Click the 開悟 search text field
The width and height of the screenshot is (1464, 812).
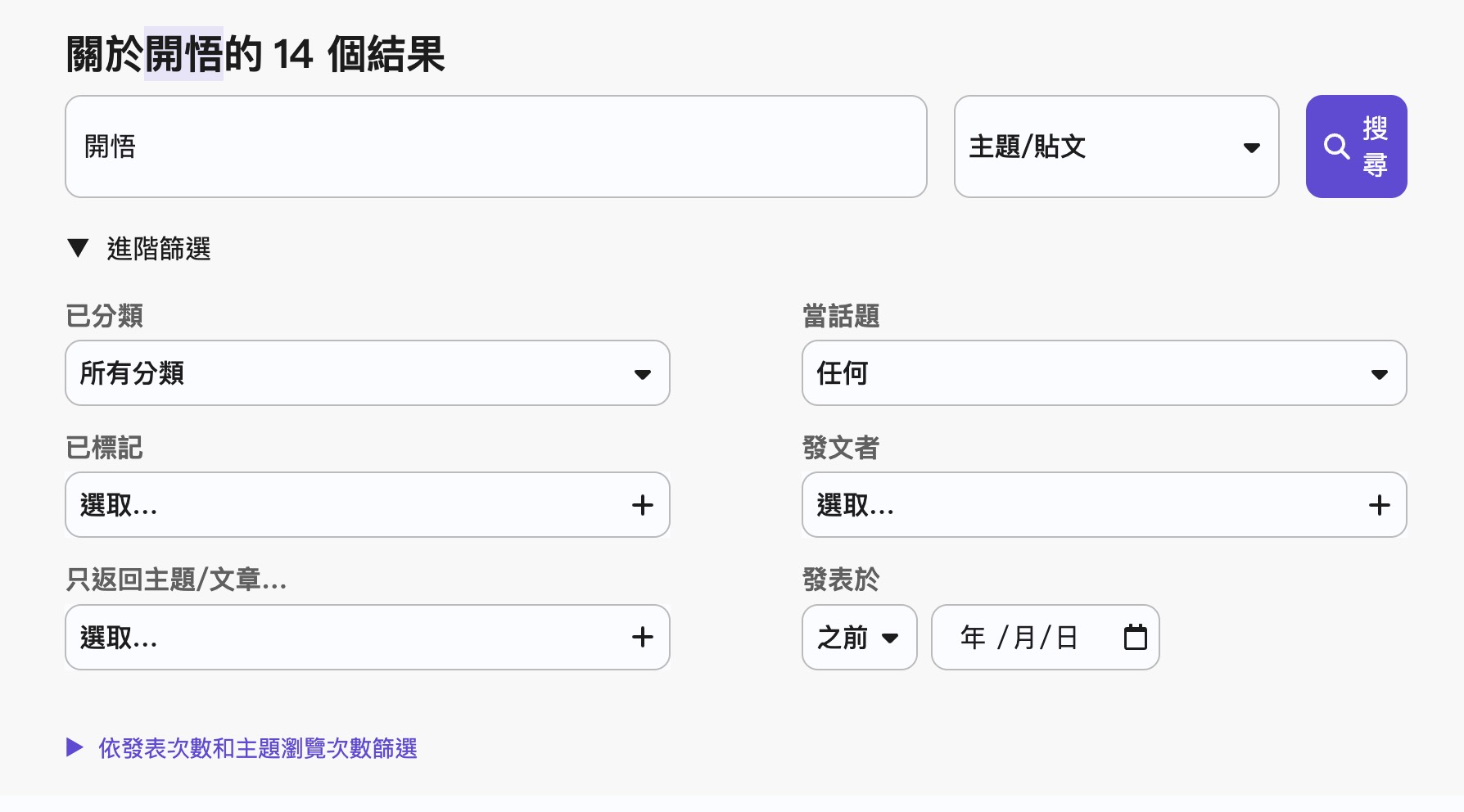tap(495, 147)
